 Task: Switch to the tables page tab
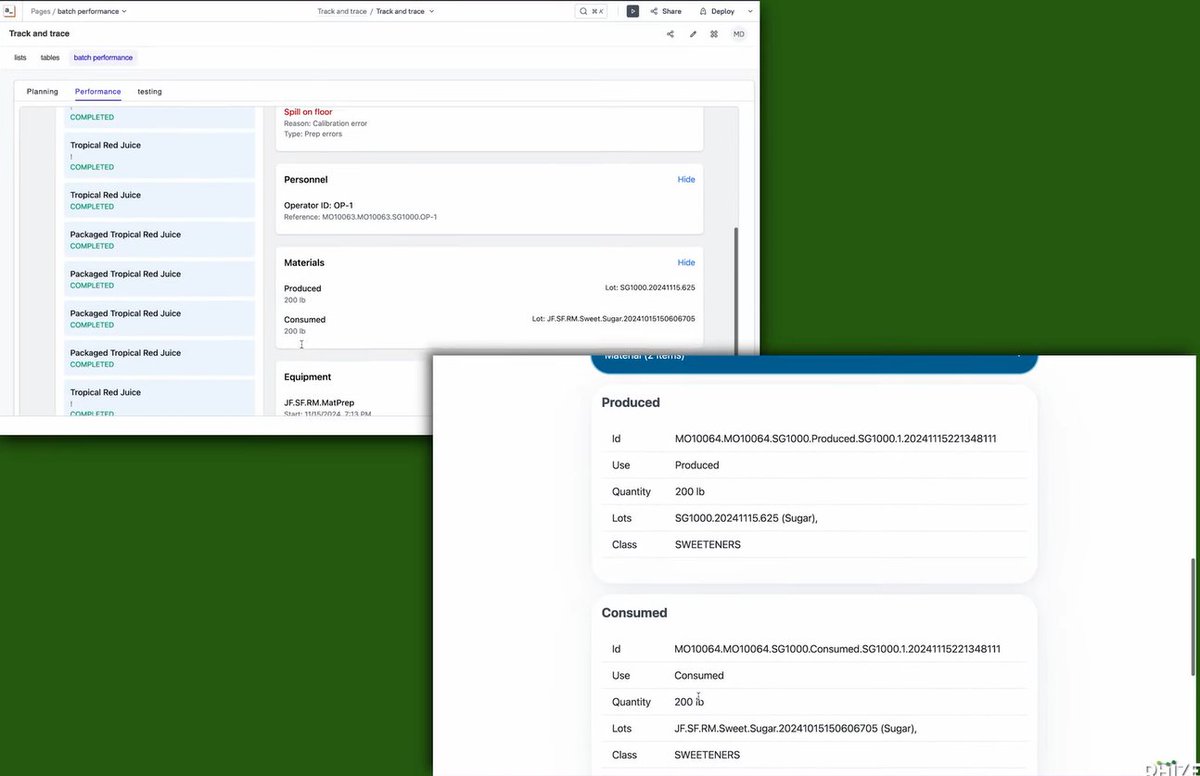point(50,58)
